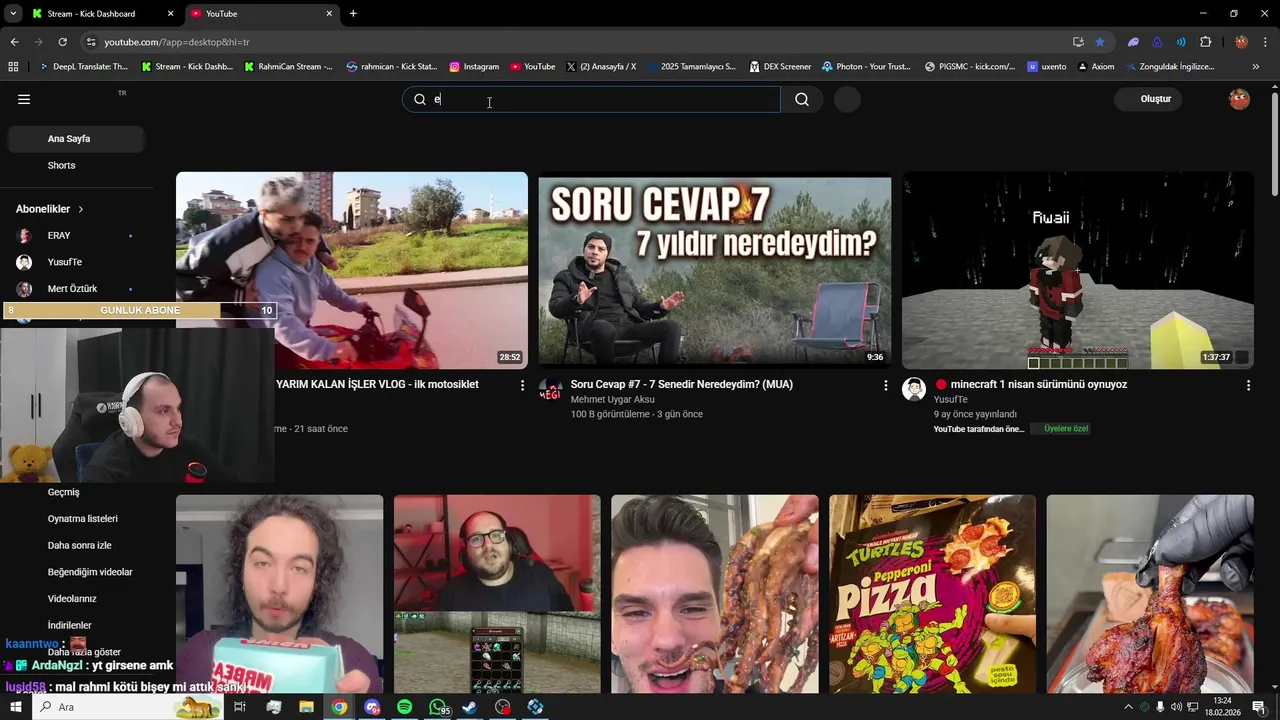The width and height of the screenshot is (1280, 720).
Task: Open Geçmiş history in sidebar
Action: [63, 492]
